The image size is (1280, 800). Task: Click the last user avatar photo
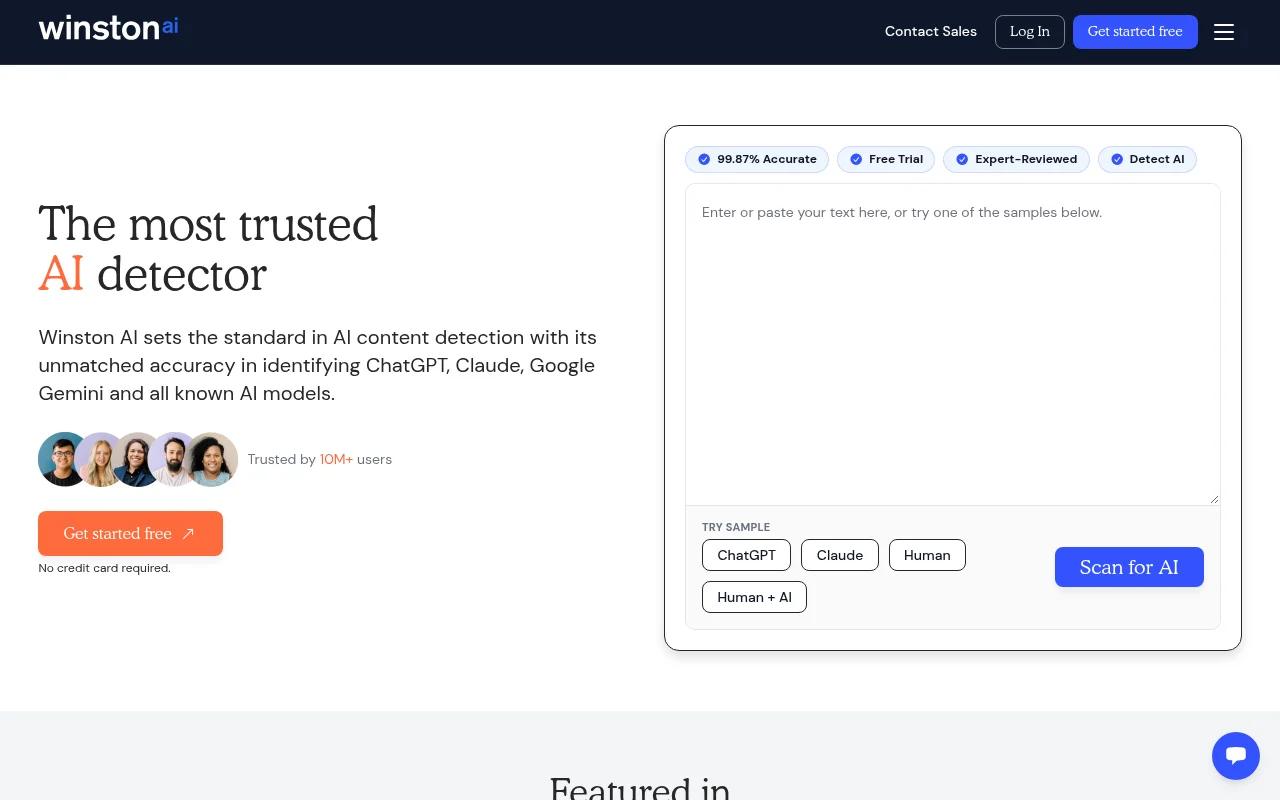pos(212,459)
